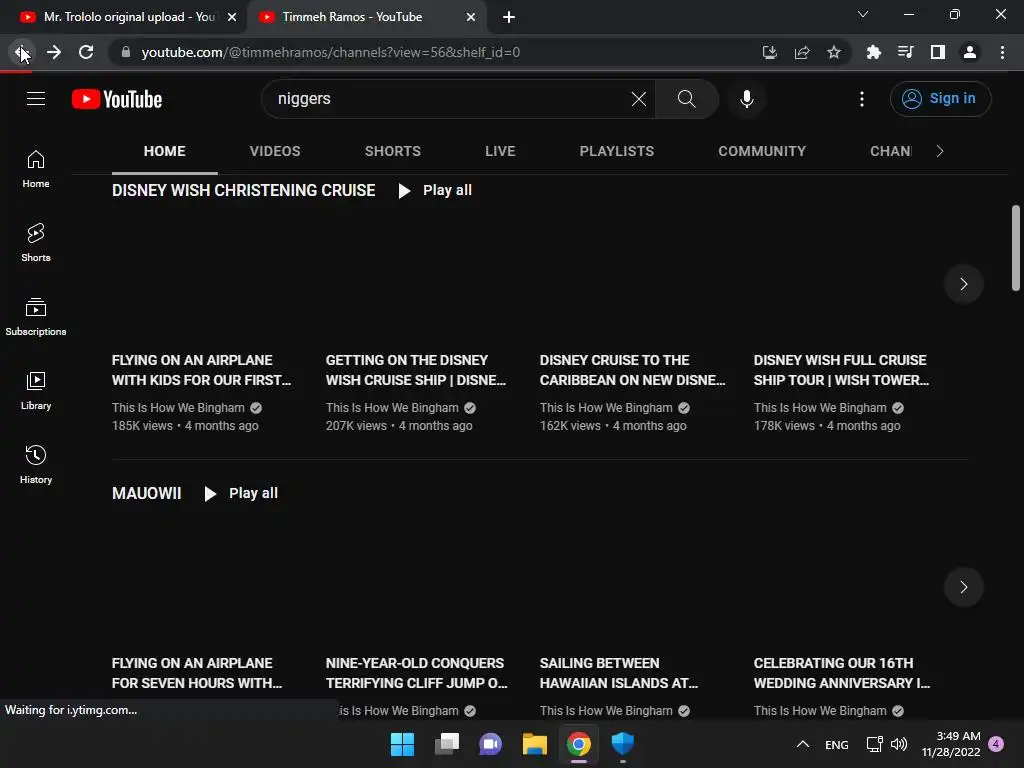Select the HOME channel tab
This screenshot has width=1024, height=768.
tap(165, 152)
